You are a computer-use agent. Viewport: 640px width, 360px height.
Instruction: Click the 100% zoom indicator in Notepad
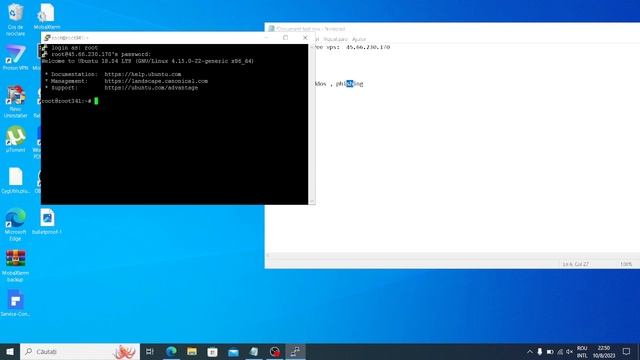[x=626, y=264]
